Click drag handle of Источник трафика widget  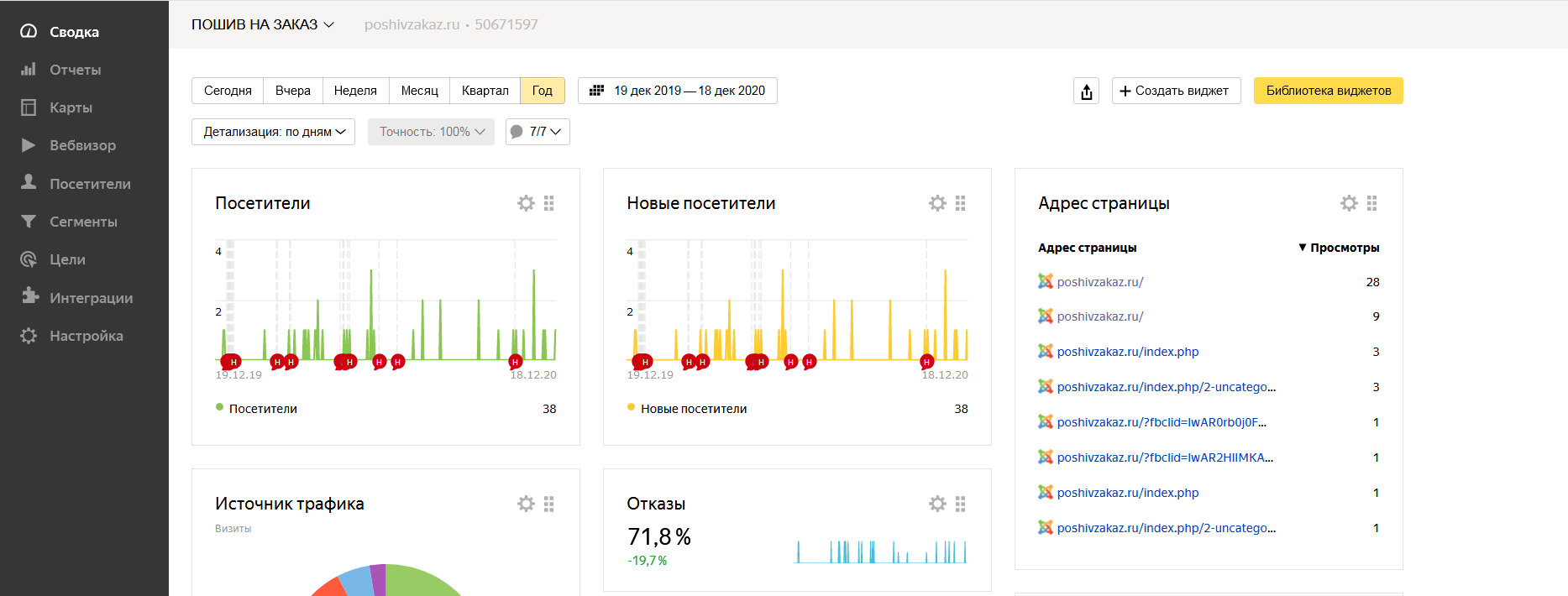click(549, 504)
